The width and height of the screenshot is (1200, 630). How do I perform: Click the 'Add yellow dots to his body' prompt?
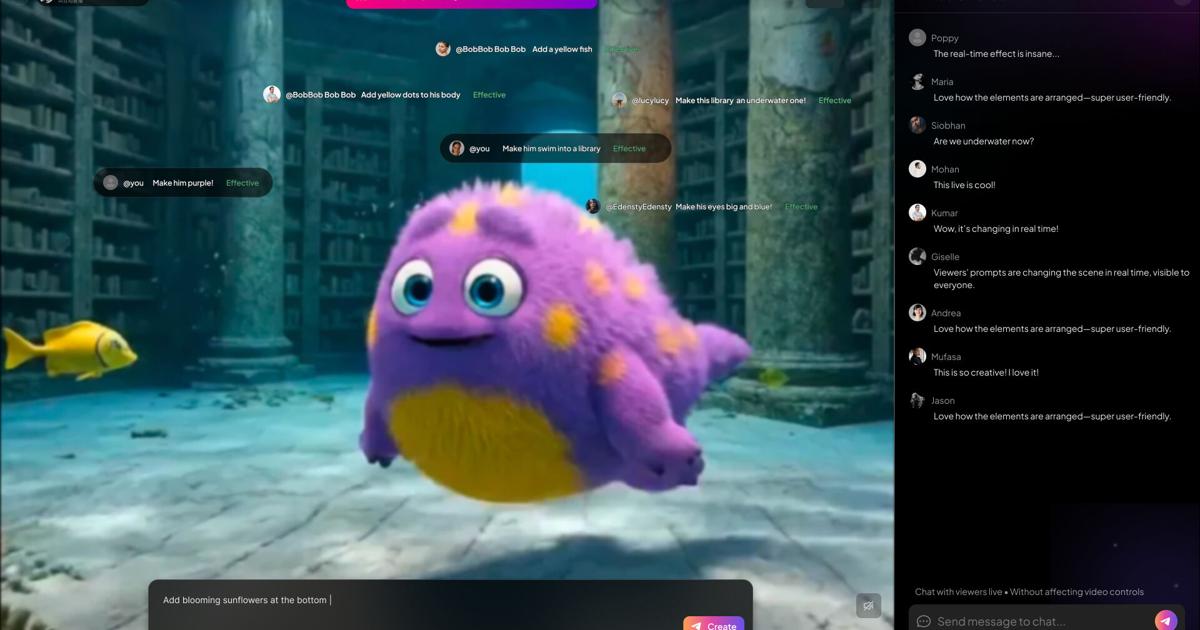click(x=410, y=95)
